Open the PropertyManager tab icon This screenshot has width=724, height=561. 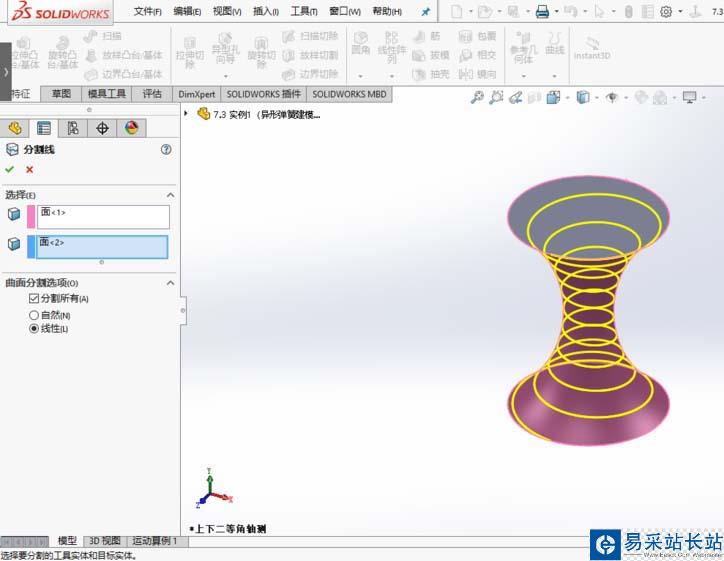pyautogui.click(x=44, y=128)
